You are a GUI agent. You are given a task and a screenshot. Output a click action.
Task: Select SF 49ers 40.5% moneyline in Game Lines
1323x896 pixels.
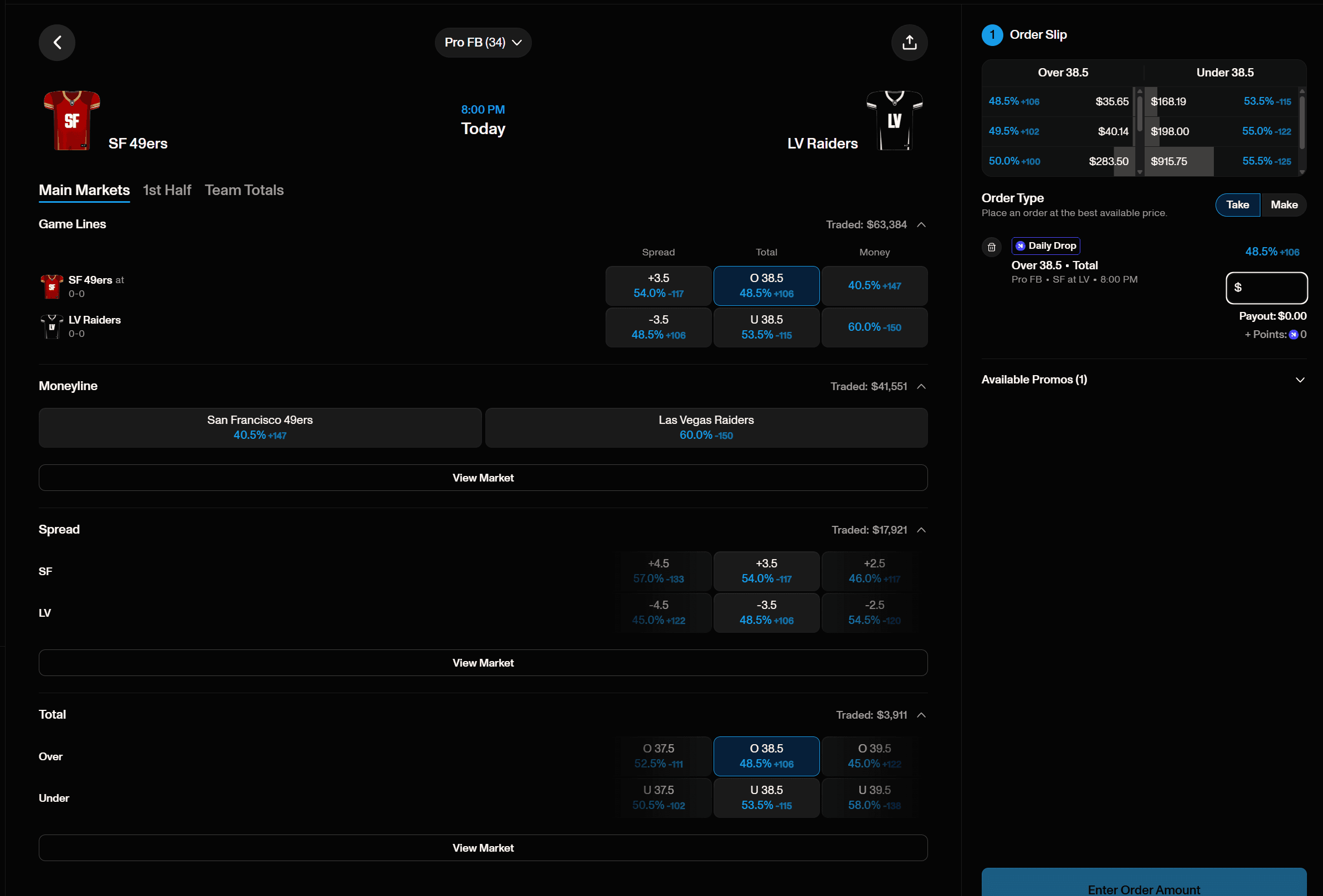pyautogui.click(x=875, y=286)
